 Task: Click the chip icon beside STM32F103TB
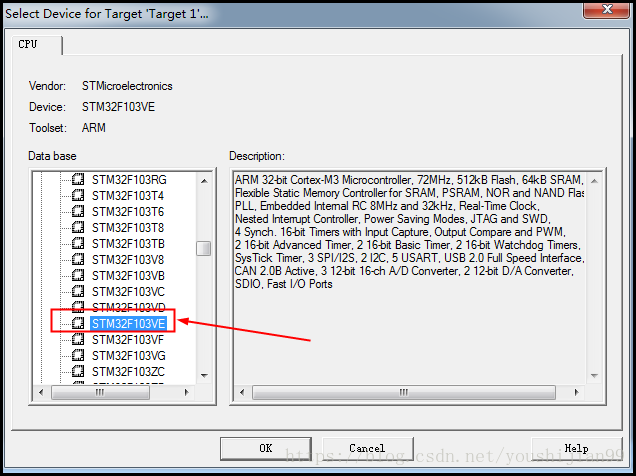(x=78, y=243)
